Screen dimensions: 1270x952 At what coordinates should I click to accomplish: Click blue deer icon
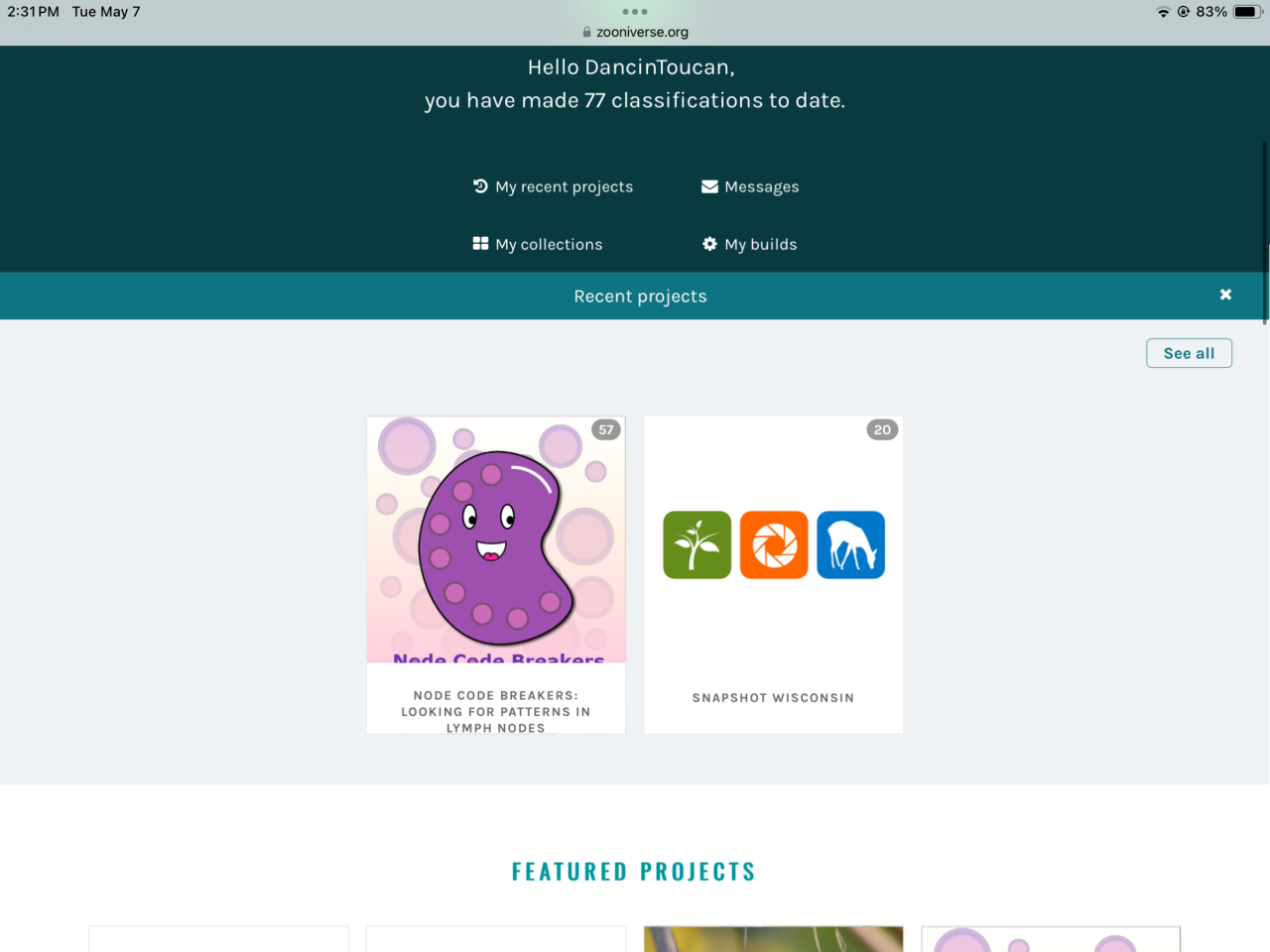pos(851,544)
